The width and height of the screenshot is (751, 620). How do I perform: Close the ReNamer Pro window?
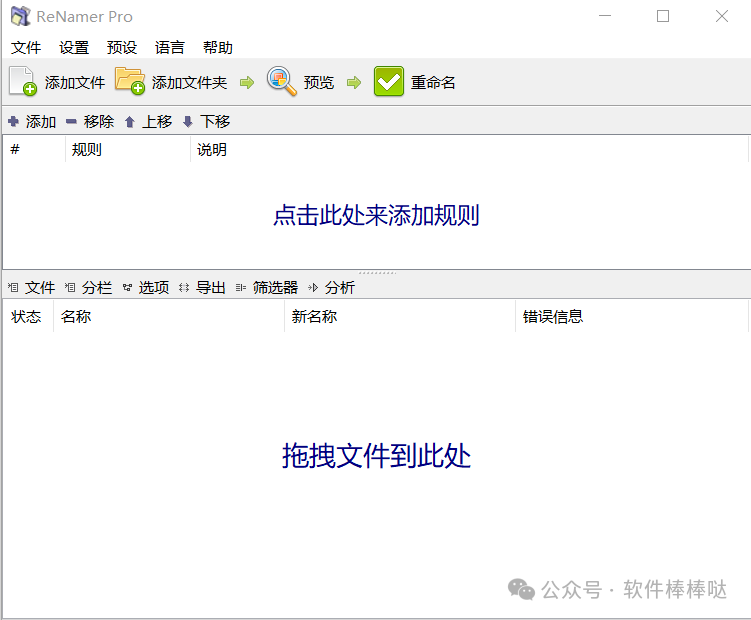722,16
